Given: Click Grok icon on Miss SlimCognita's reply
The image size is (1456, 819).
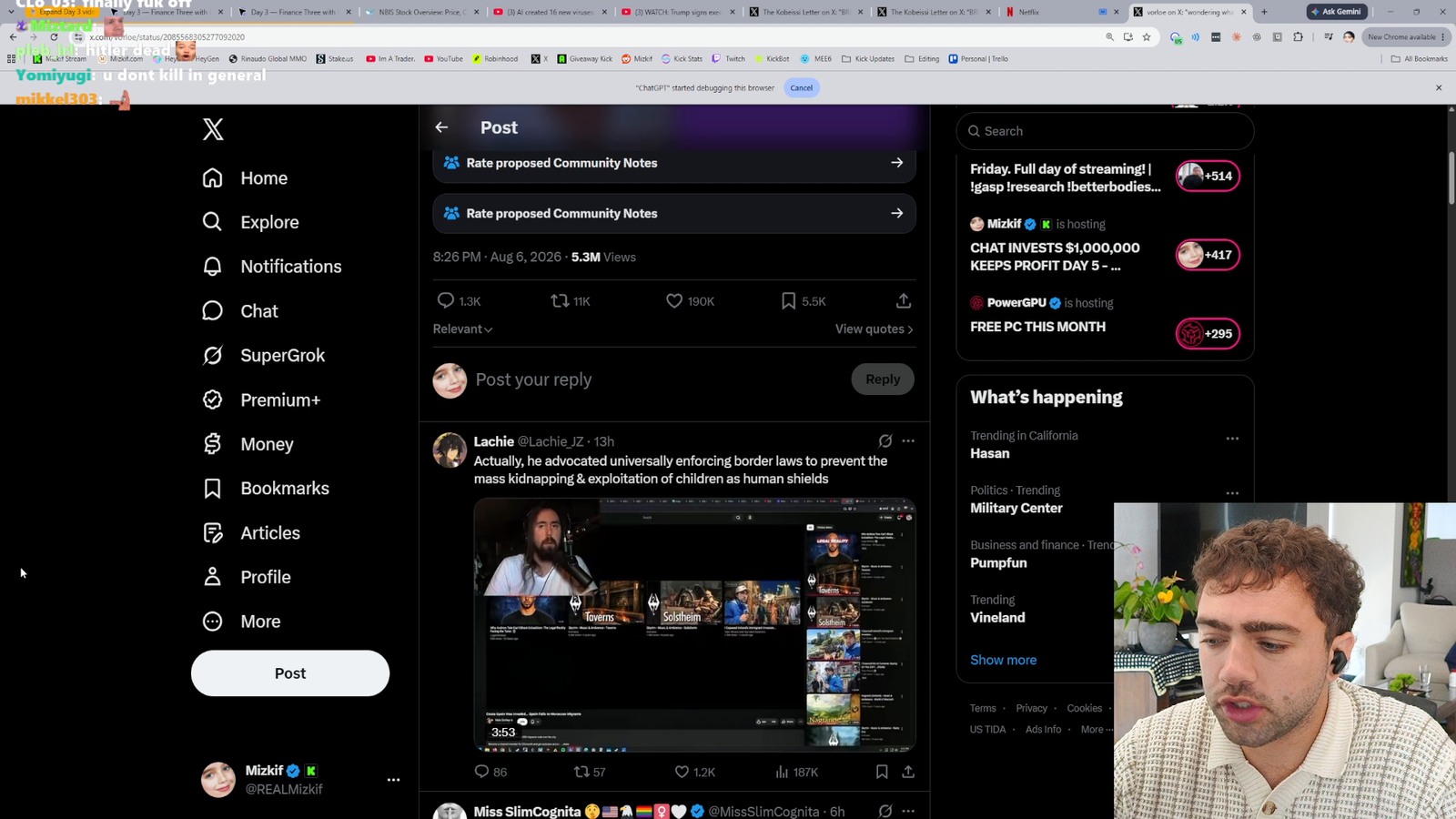Looking at the screenshot, I should (x=885, y=811).
